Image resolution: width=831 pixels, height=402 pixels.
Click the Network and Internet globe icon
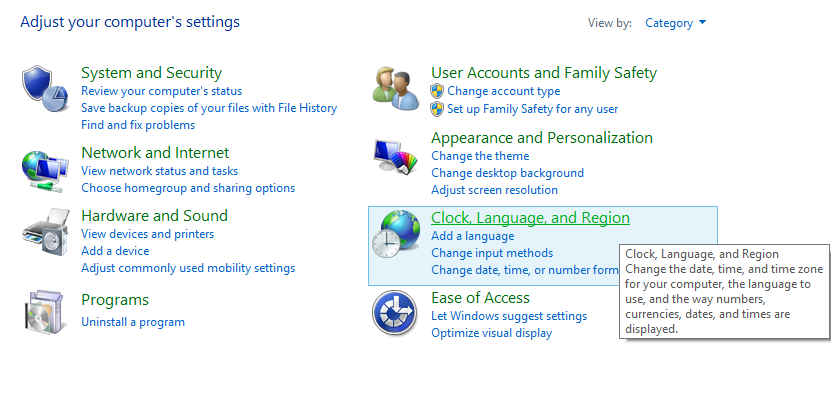(x=45, y=168)
